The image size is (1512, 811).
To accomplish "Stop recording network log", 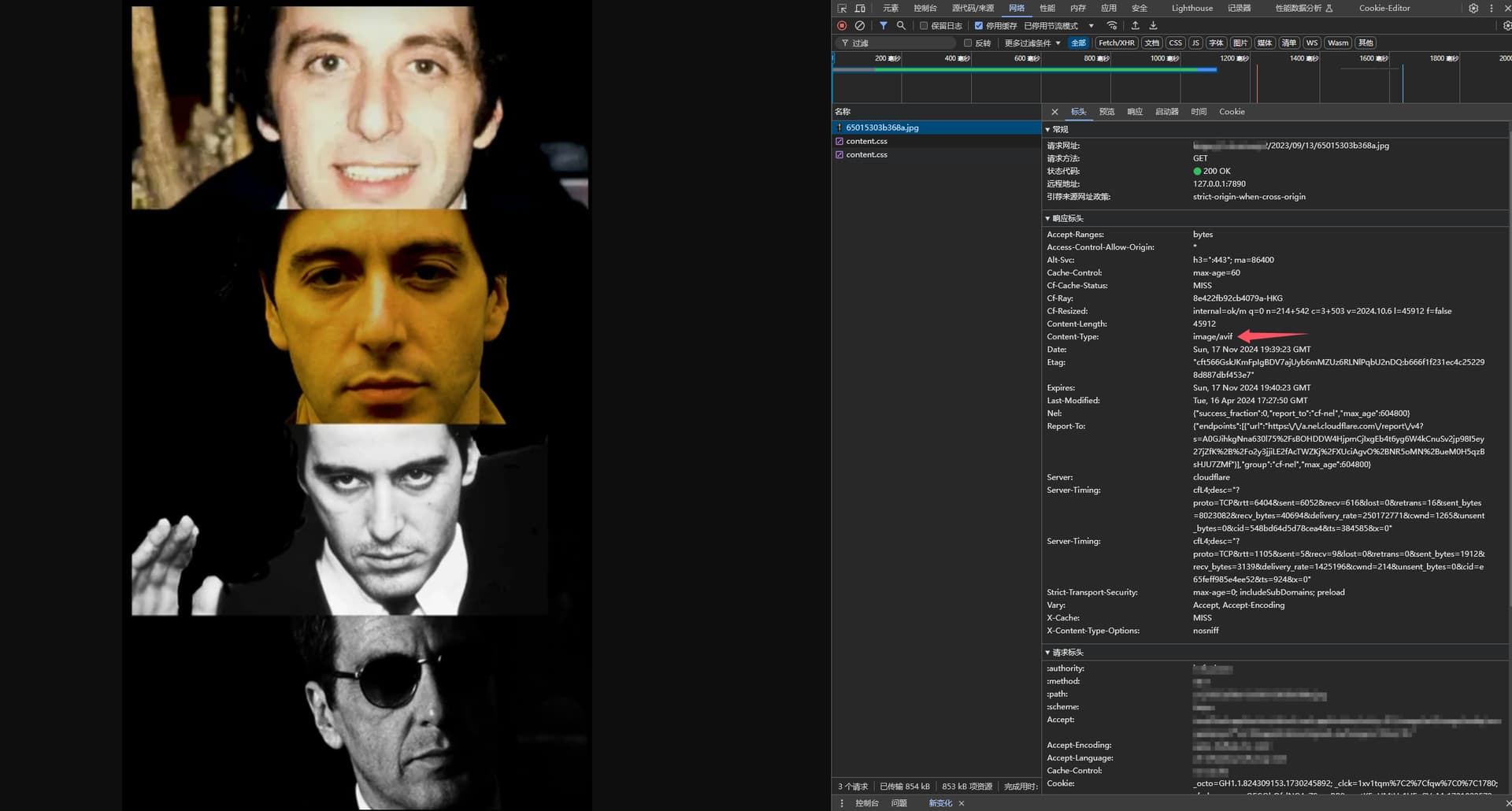I will 842,26.
